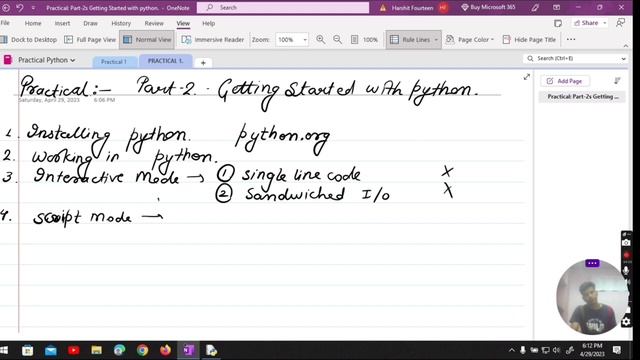Click the profile feedback icon
This screenshot has height=360, width=640.
(620, 23)
